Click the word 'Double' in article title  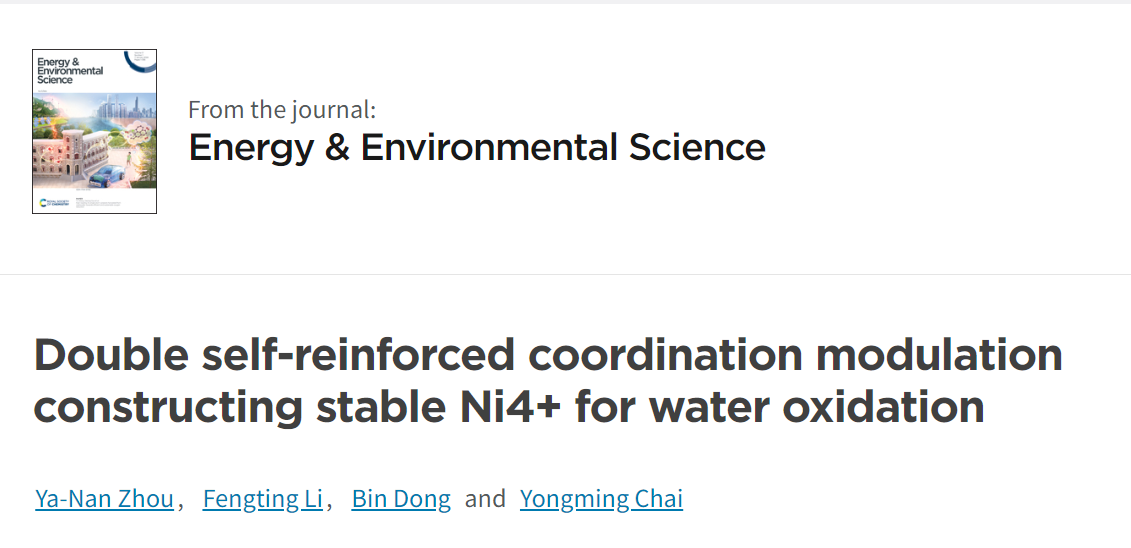[112, 354]
